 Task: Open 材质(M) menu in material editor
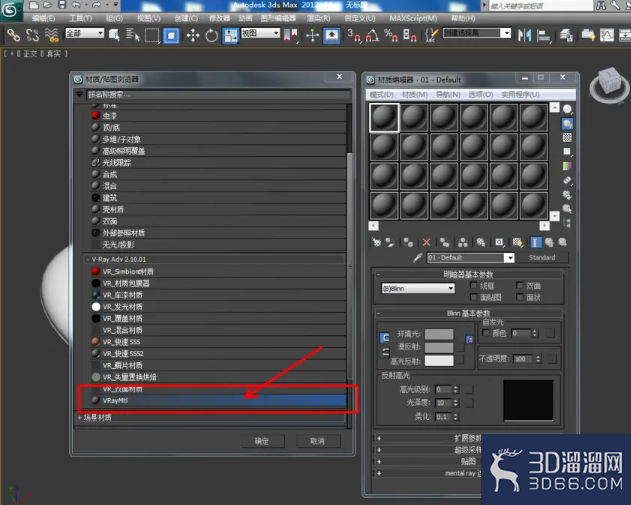coord(414,94)
